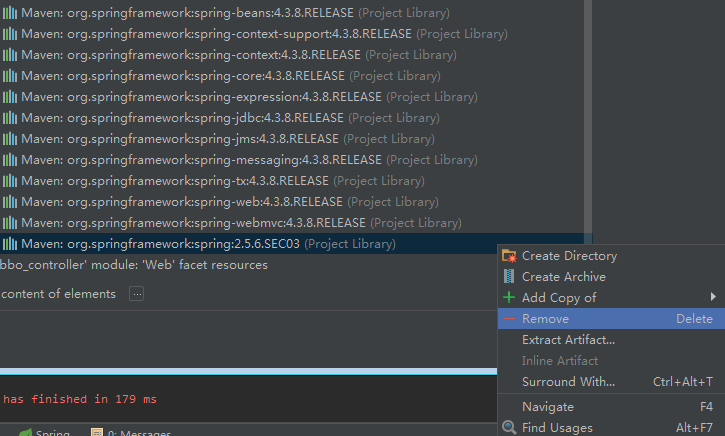Click the green plus Add Copy icon

[509, 297]
